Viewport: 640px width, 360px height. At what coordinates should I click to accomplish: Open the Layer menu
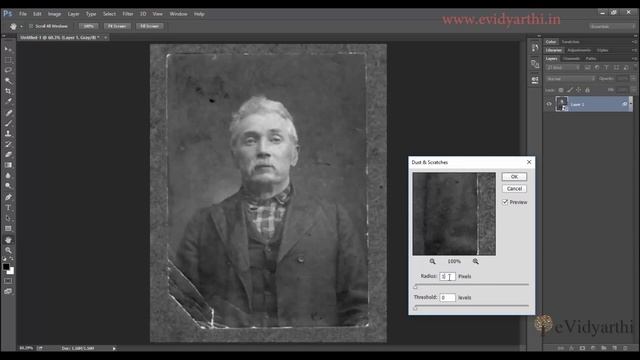click(73, 14)
